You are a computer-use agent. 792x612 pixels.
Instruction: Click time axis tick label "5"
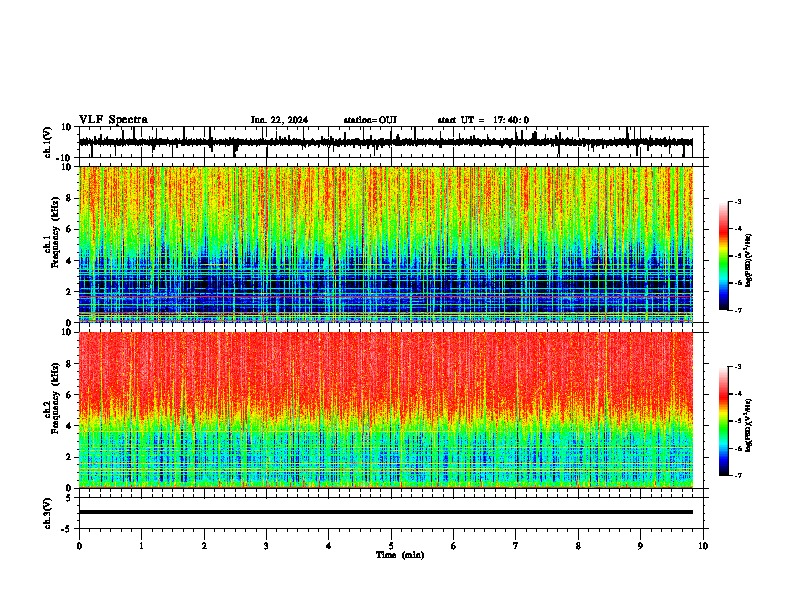coord(391,546)
